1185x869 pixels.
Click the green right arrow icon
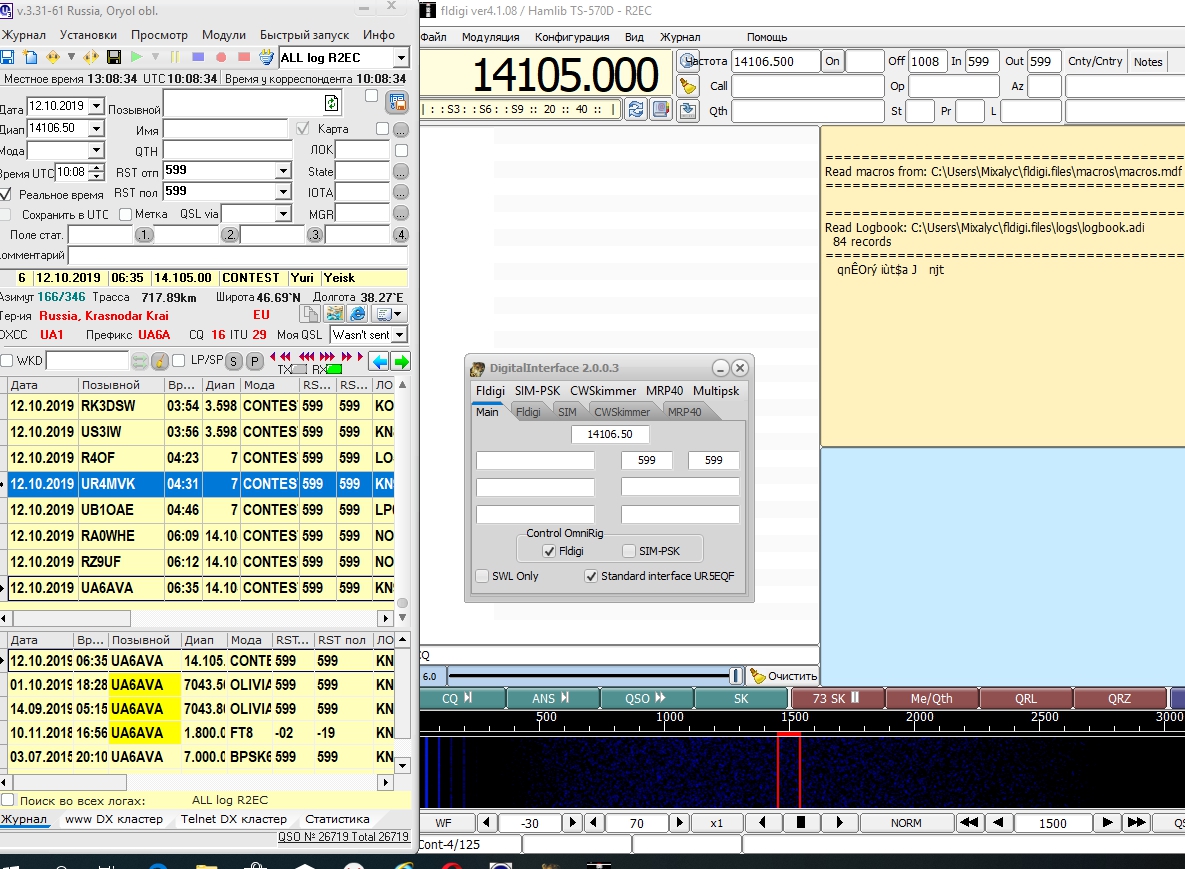point(401,361)
